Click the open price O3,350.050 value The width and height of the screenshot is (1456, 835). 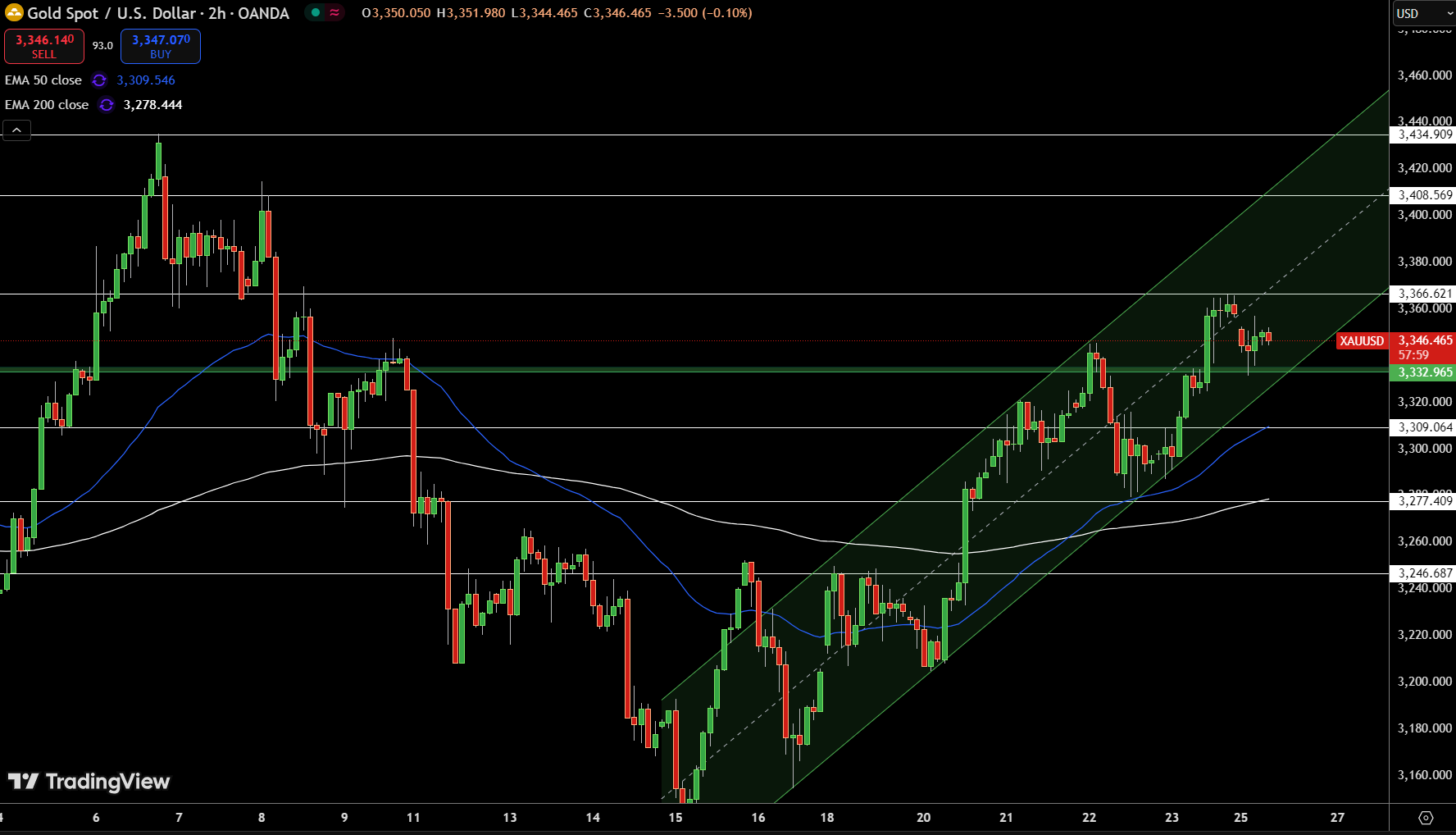tap(396, 13)
